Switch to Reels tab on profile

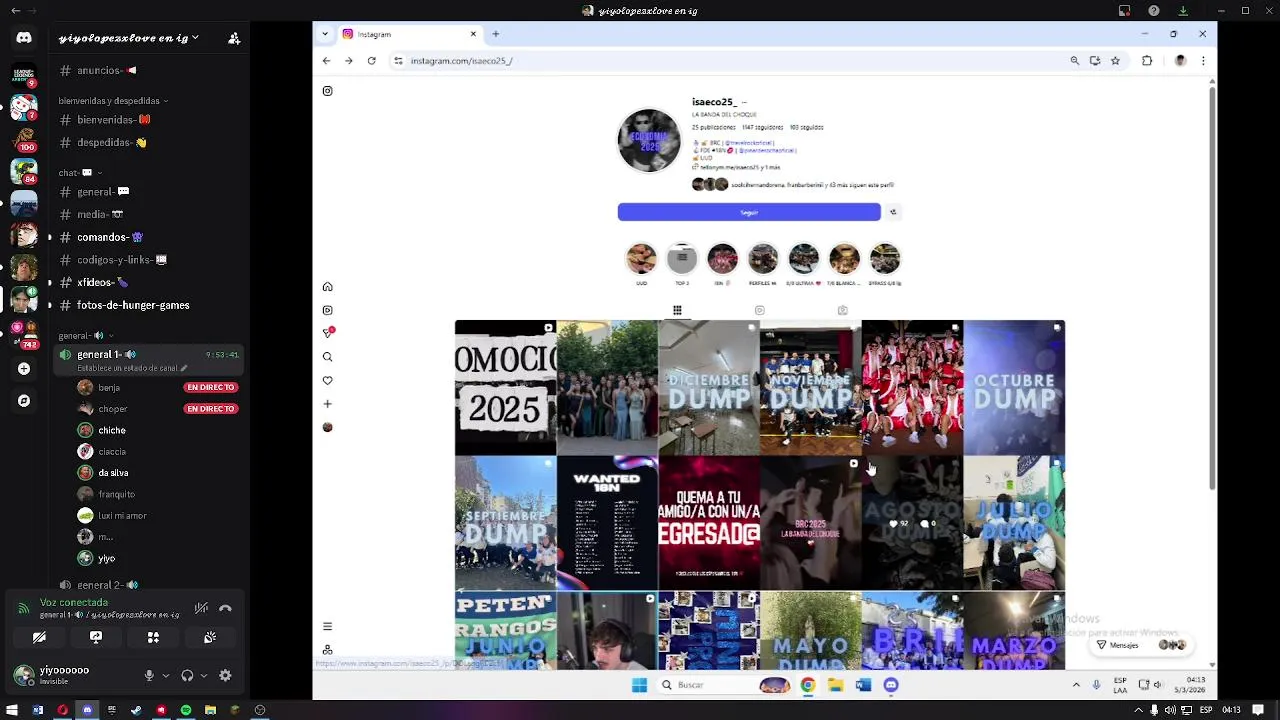(759, 310)
